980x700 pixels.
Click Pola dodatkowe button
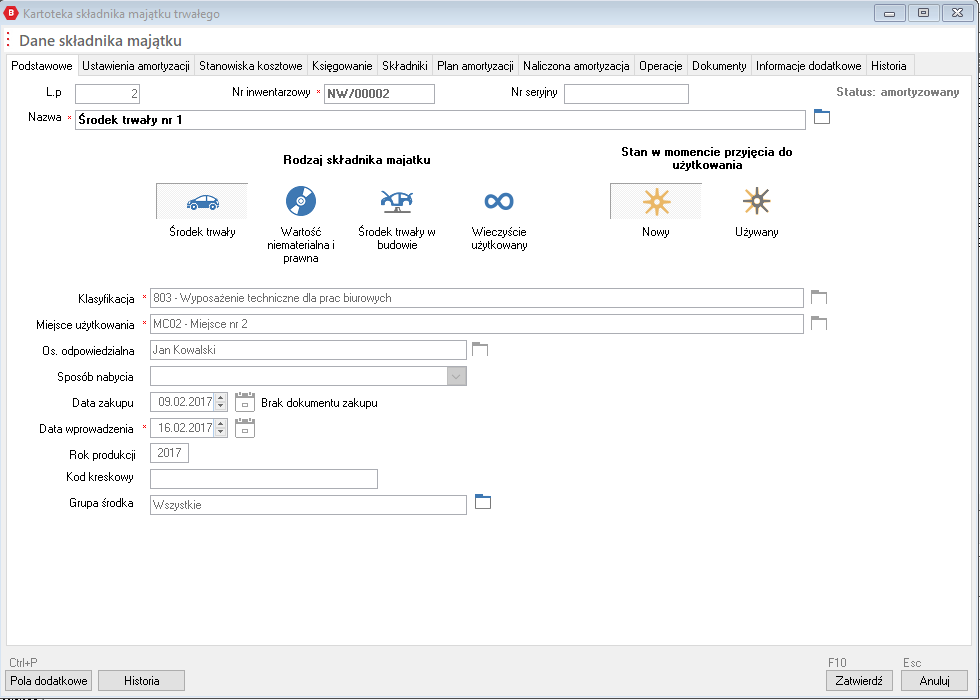(x=49, y=681)
